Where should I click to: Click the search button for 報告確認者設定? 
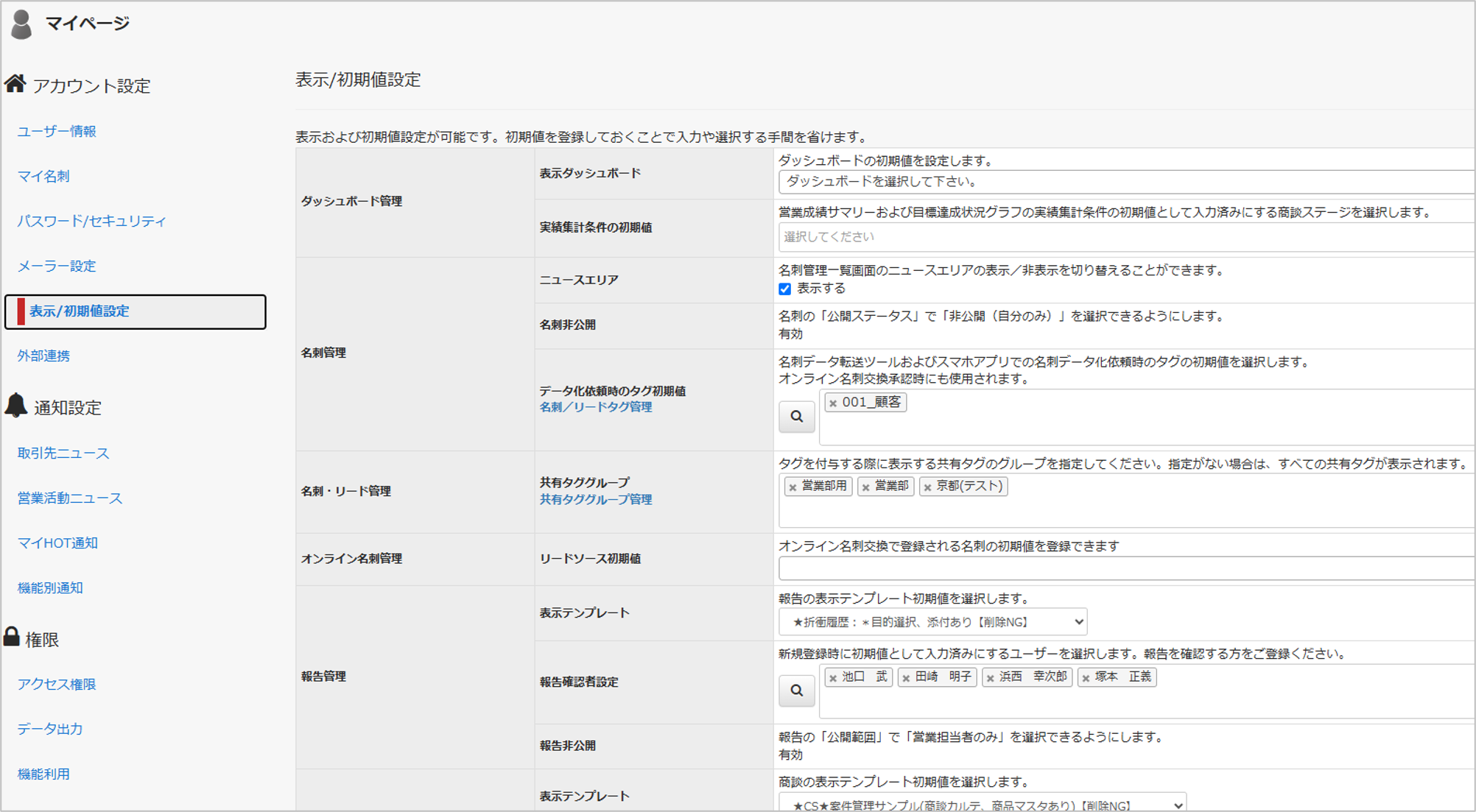pyautogui.click(x=796, y=691)
